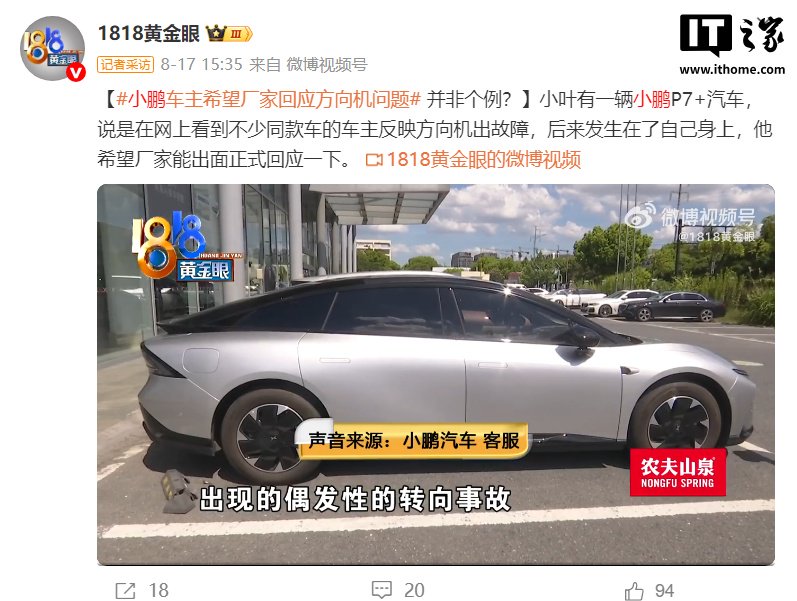The height and width of the screenshot is (601, 797).
Task: Click the 记者采访 tag label
Action: tap(126, 65)
